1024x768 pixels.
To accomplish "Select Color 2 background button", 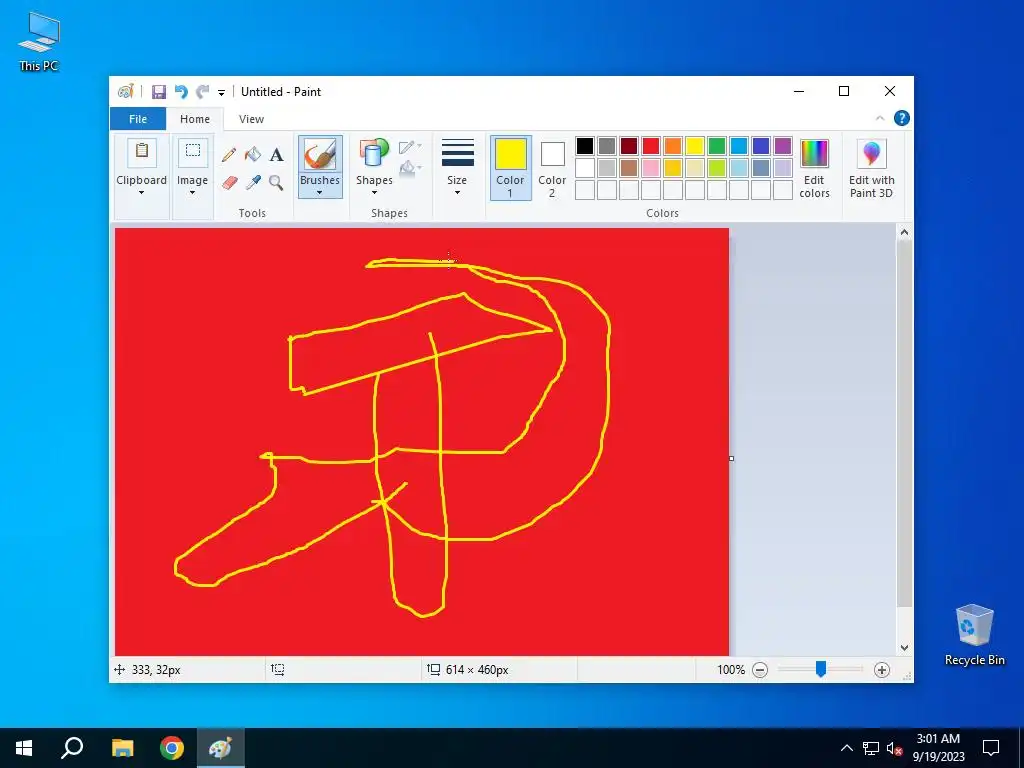I will click(552, 168).
